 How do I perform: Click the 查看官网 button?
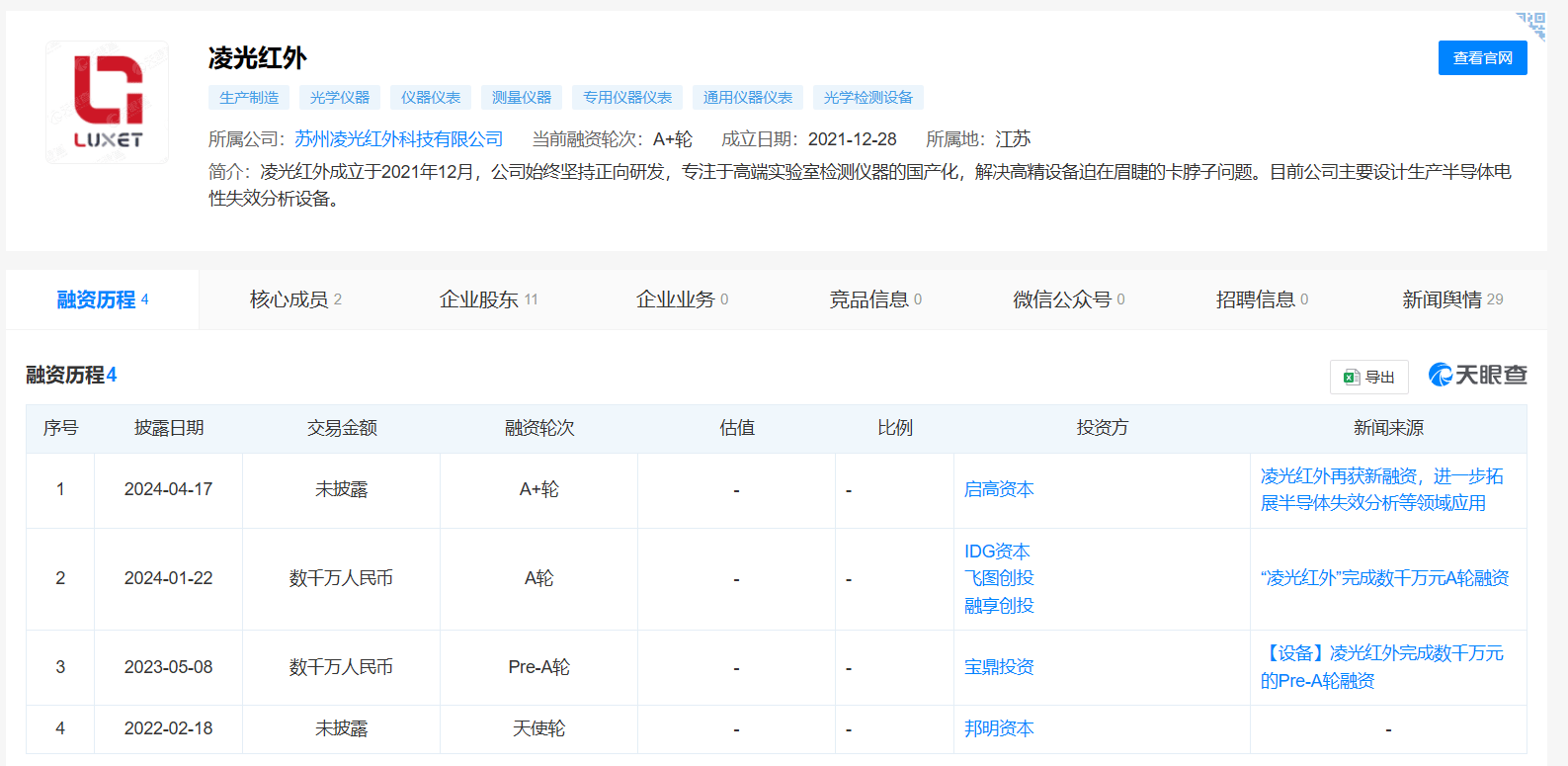[1482, 58]
